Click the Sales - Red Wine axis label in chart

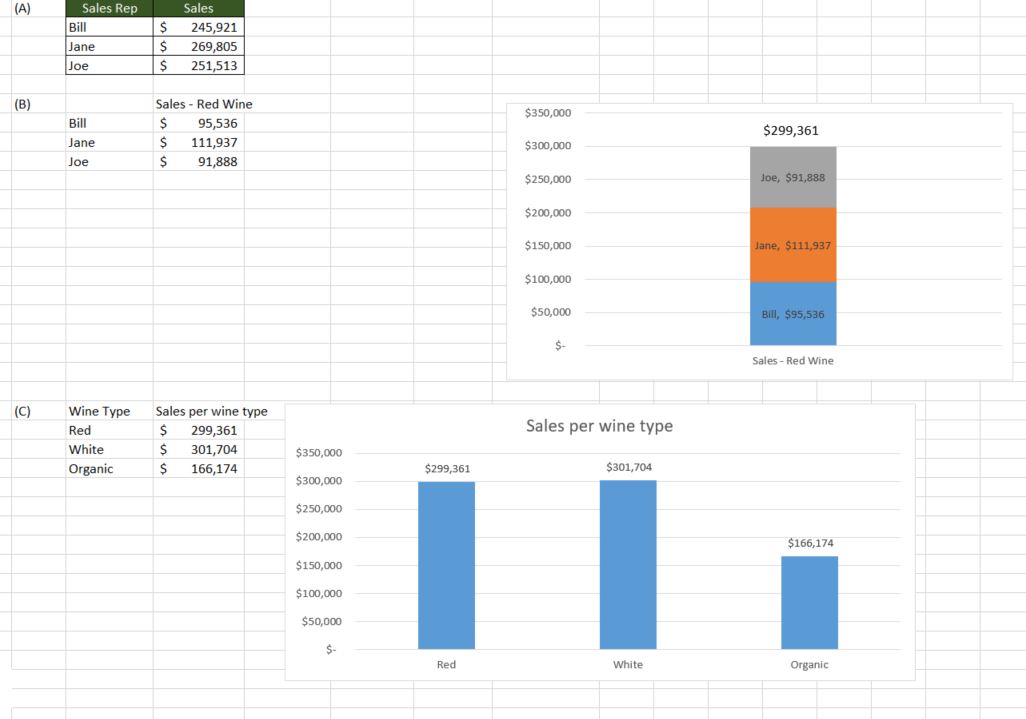[792, 361]
